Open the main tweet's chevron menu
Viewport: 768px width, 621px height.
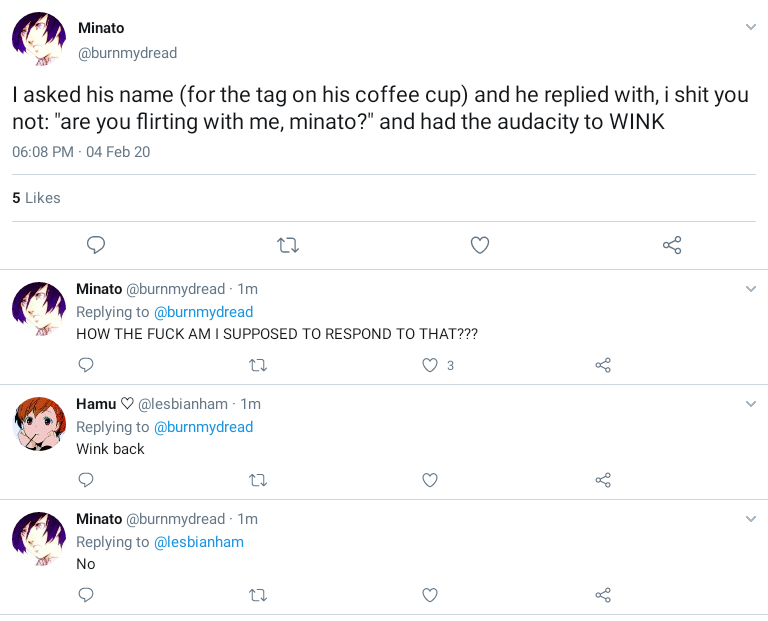pyautogui.click(x=751, y=27)
